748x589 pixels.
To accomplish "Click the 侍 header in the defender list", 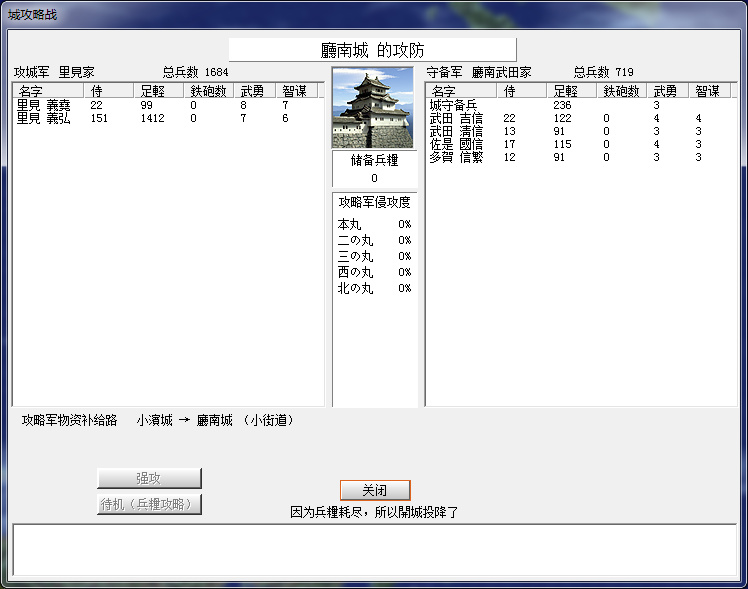I will point(521,91).
